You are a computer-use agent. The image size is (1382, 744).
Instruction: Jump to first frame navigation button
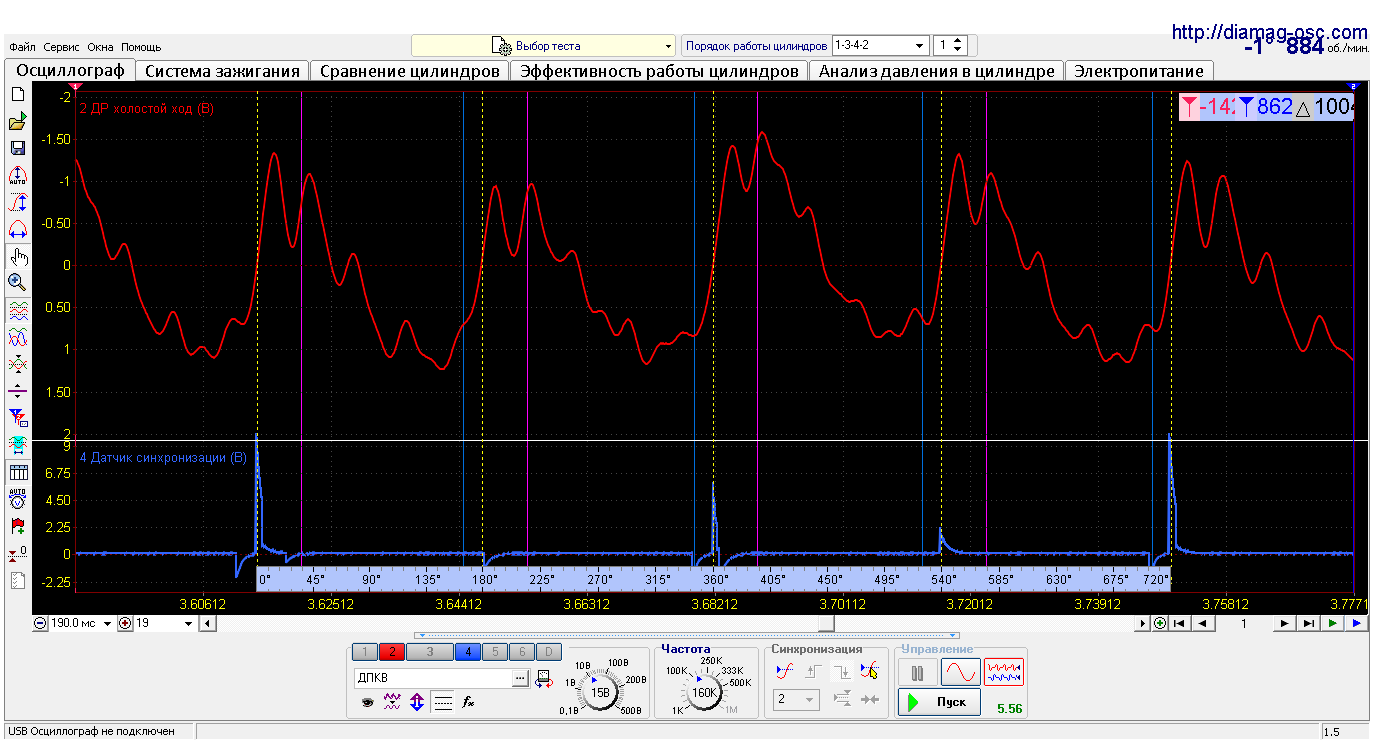(1181, 623)
